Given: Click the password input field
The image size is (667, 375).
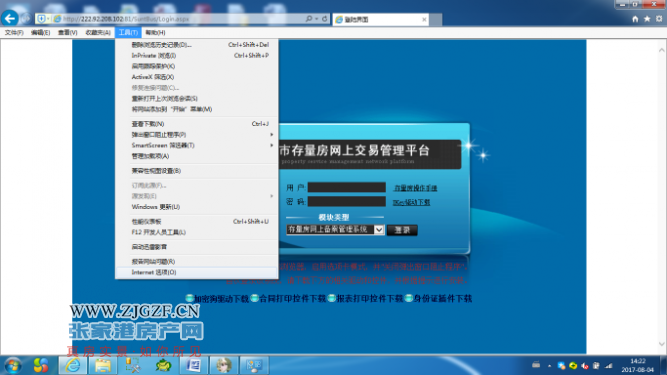Looking at the screenshot, I should click(346, 201).
